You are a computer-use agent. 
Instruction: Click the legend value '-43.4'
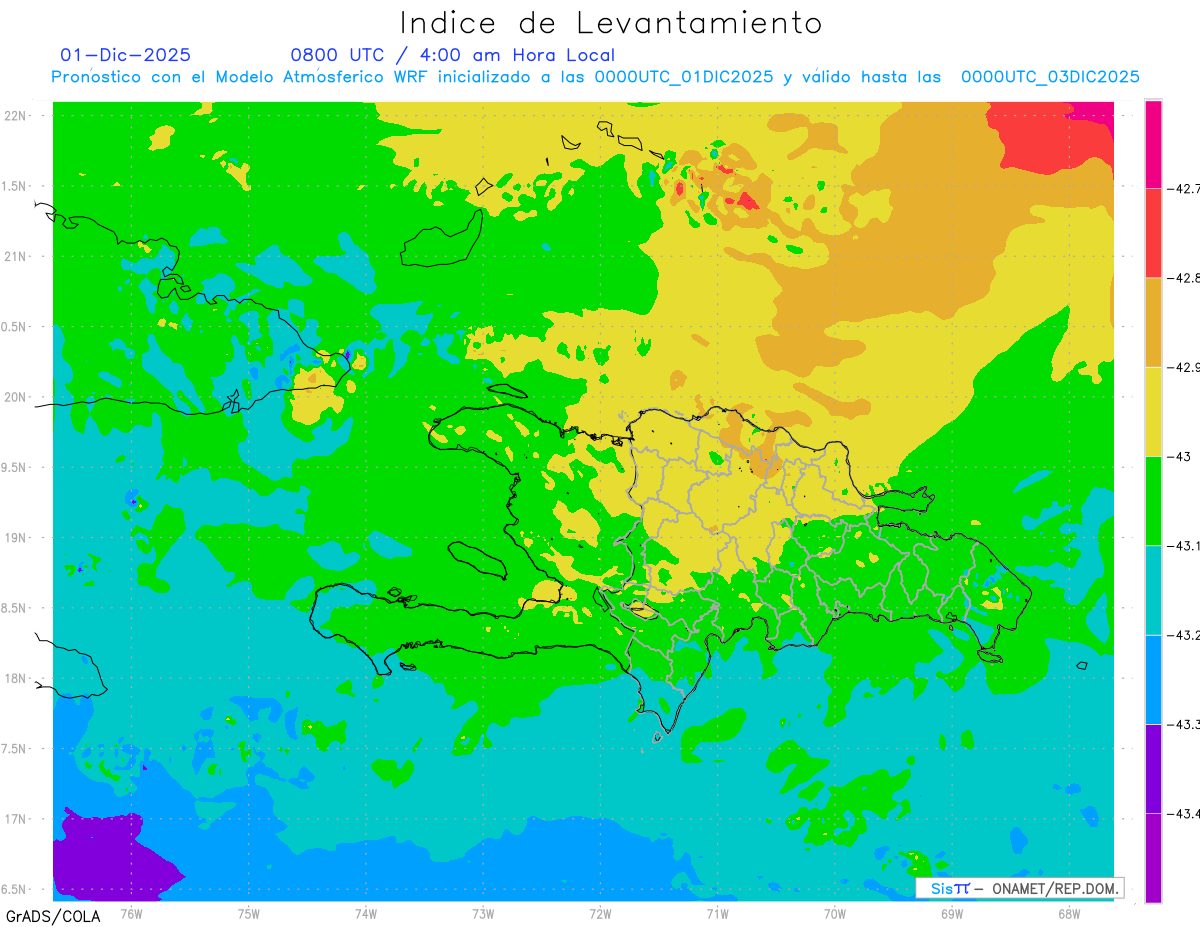(1184, 814)
